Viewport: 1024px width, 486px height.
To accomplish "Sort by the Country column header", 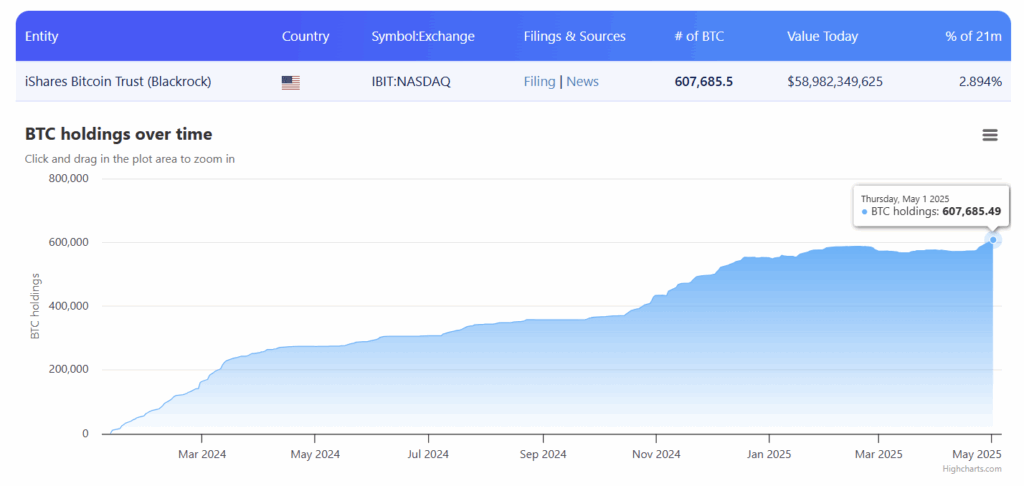I will pos(305,36).
